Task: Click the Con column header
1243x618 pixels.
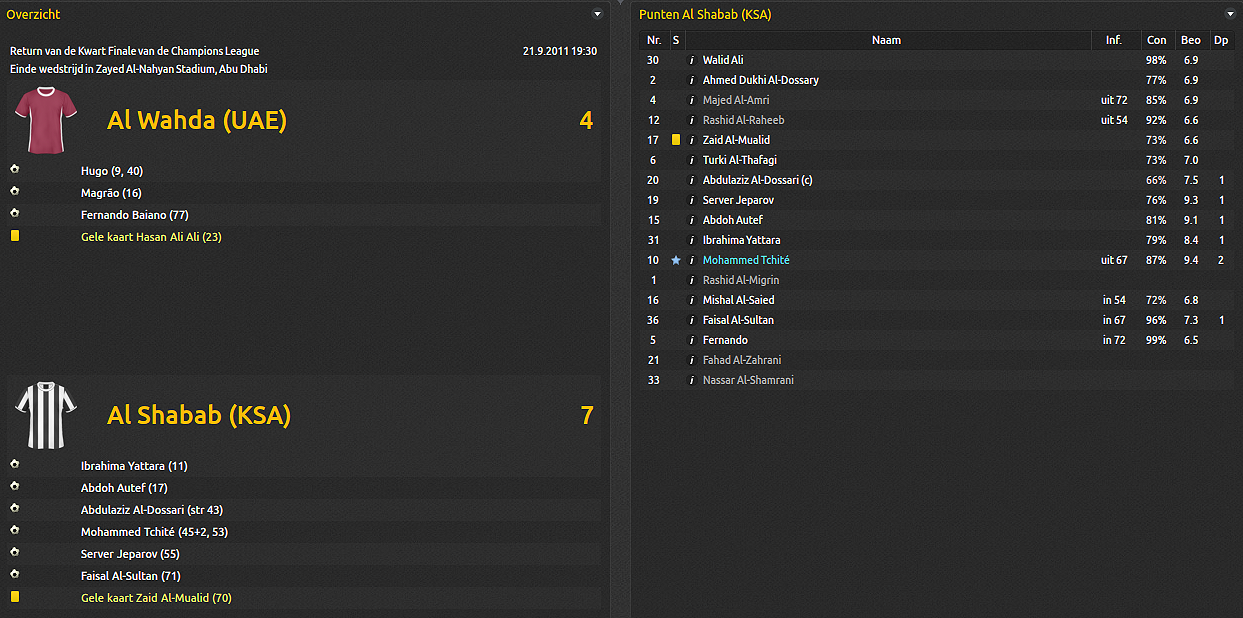Action: 1156,40
